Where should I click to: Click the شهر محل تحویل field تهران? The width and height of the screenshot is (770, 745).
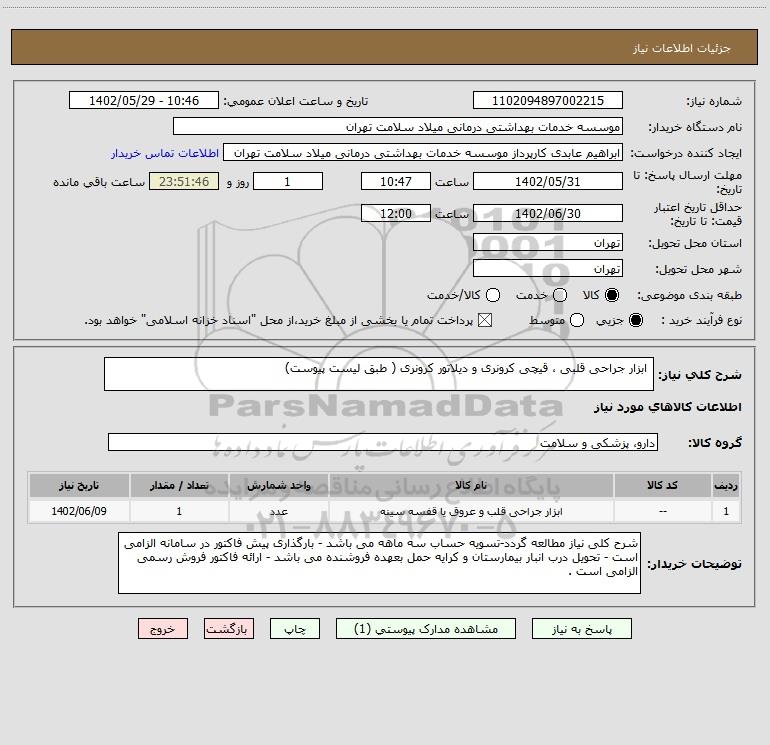pyautogui.click(x=548, y=268)
